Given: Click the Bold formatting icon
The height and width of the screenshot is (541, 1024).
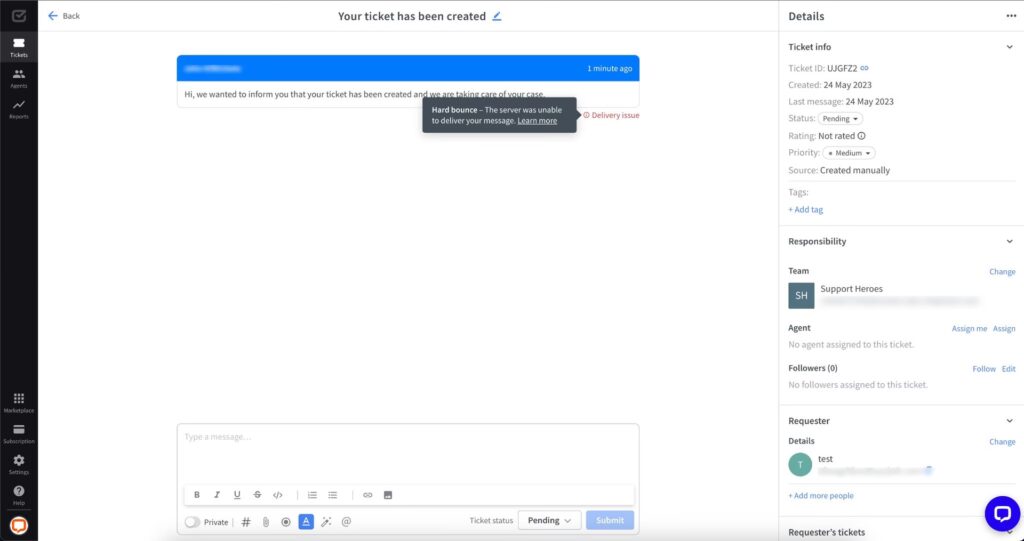Looking at the screenshot, I should coord(197,495).
